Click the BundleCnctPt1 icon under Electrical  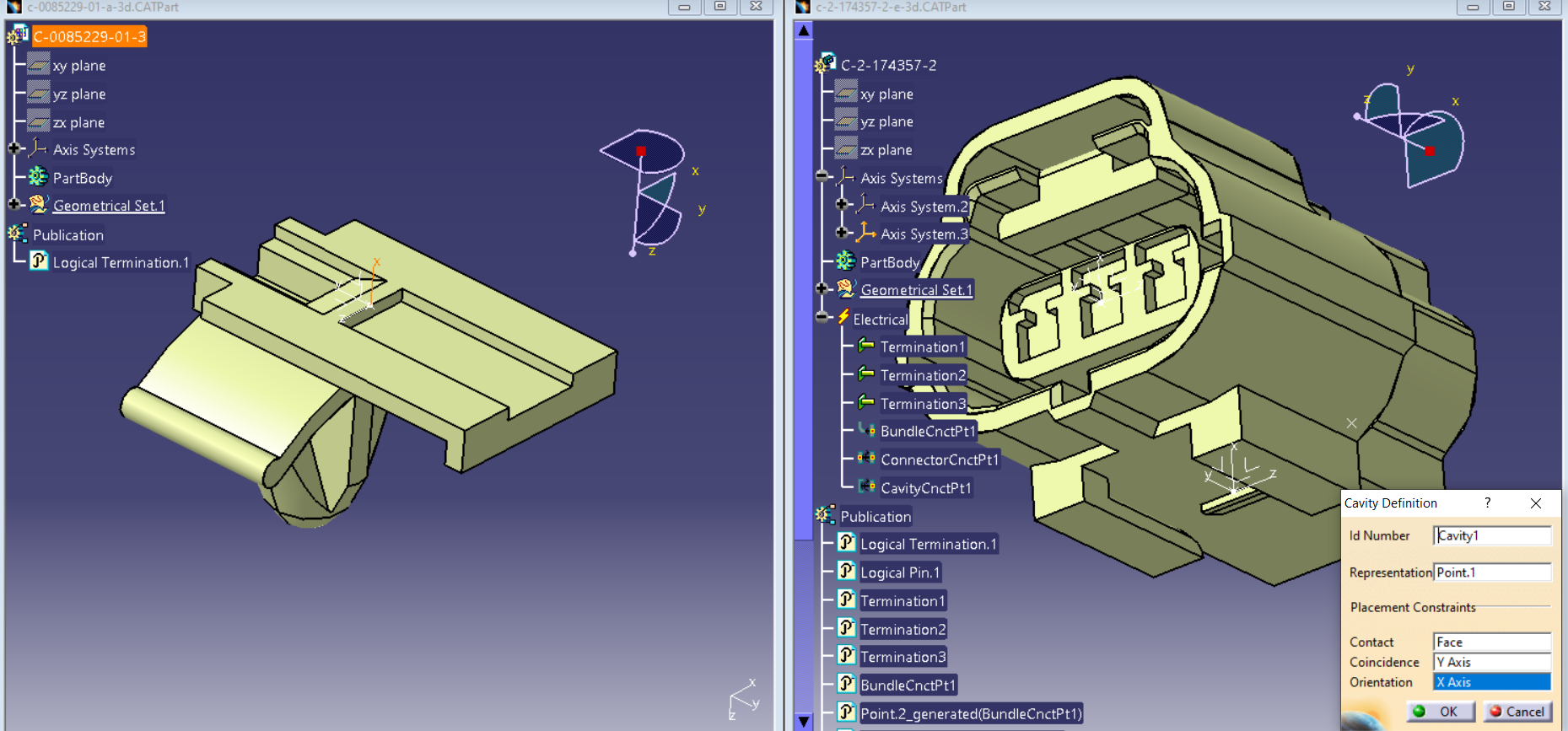[x=866, y=430]
